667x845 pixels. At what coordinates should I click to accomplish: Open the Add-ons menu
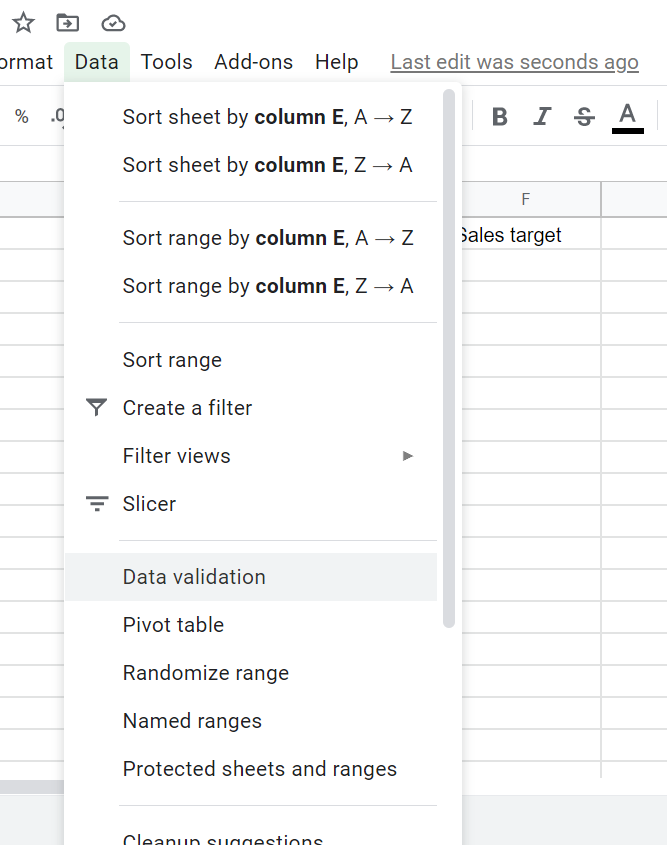[253, 62]
